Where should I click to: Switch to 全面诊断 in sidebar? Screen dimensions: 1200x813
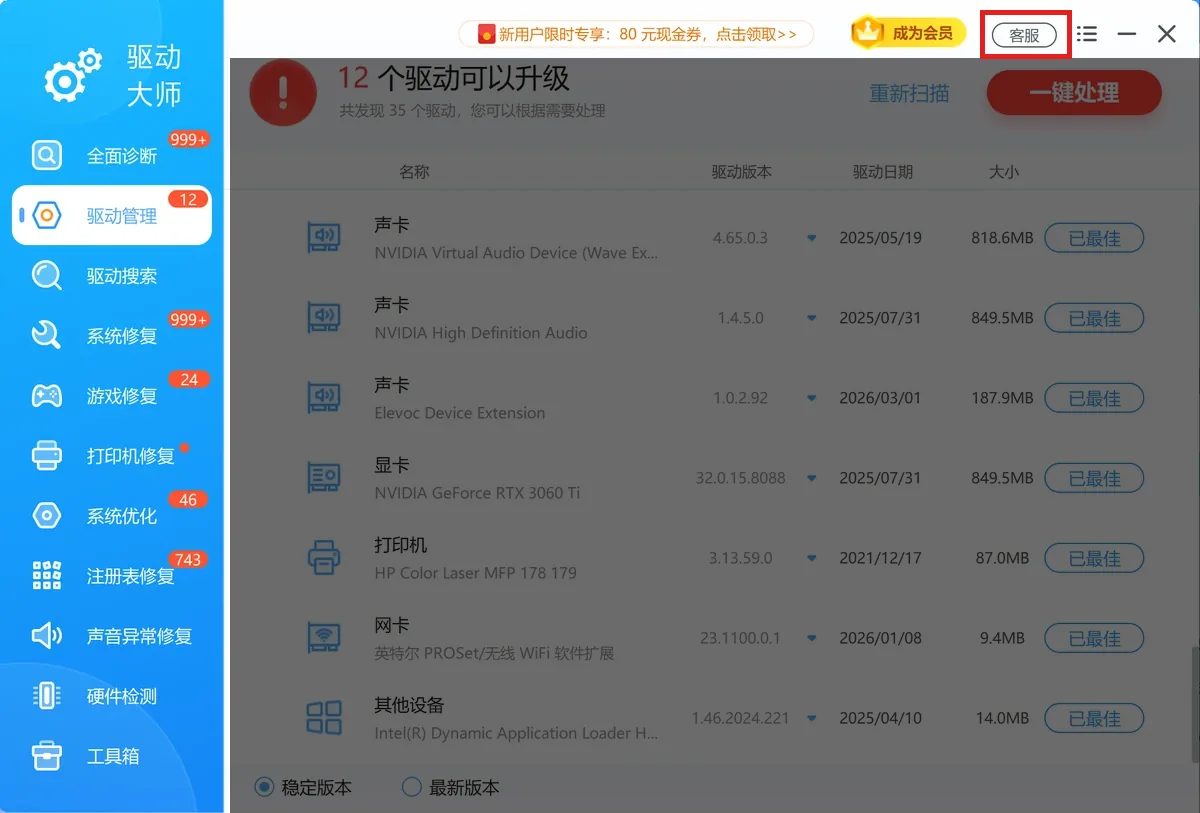[112, 156]
